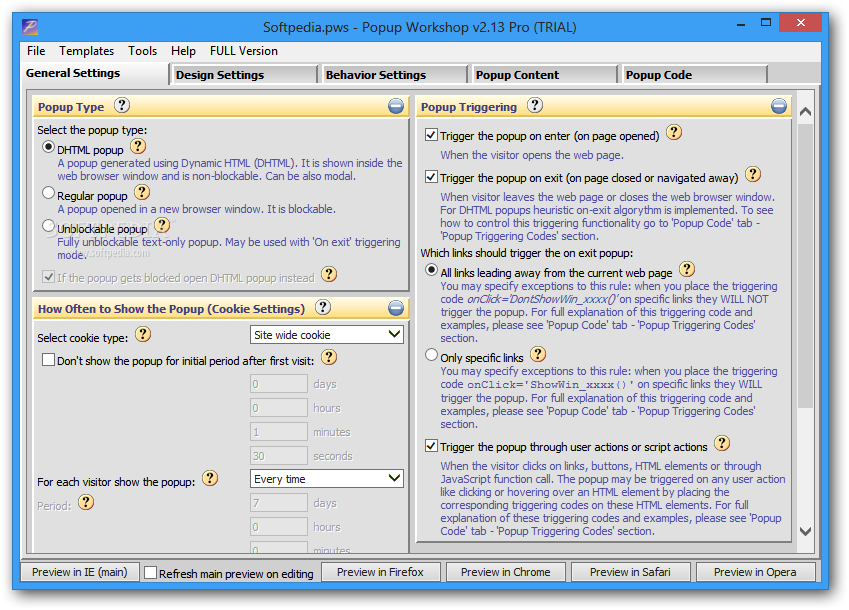Click help icon next to Period label

pyautogui.click(x=86, y=503)
